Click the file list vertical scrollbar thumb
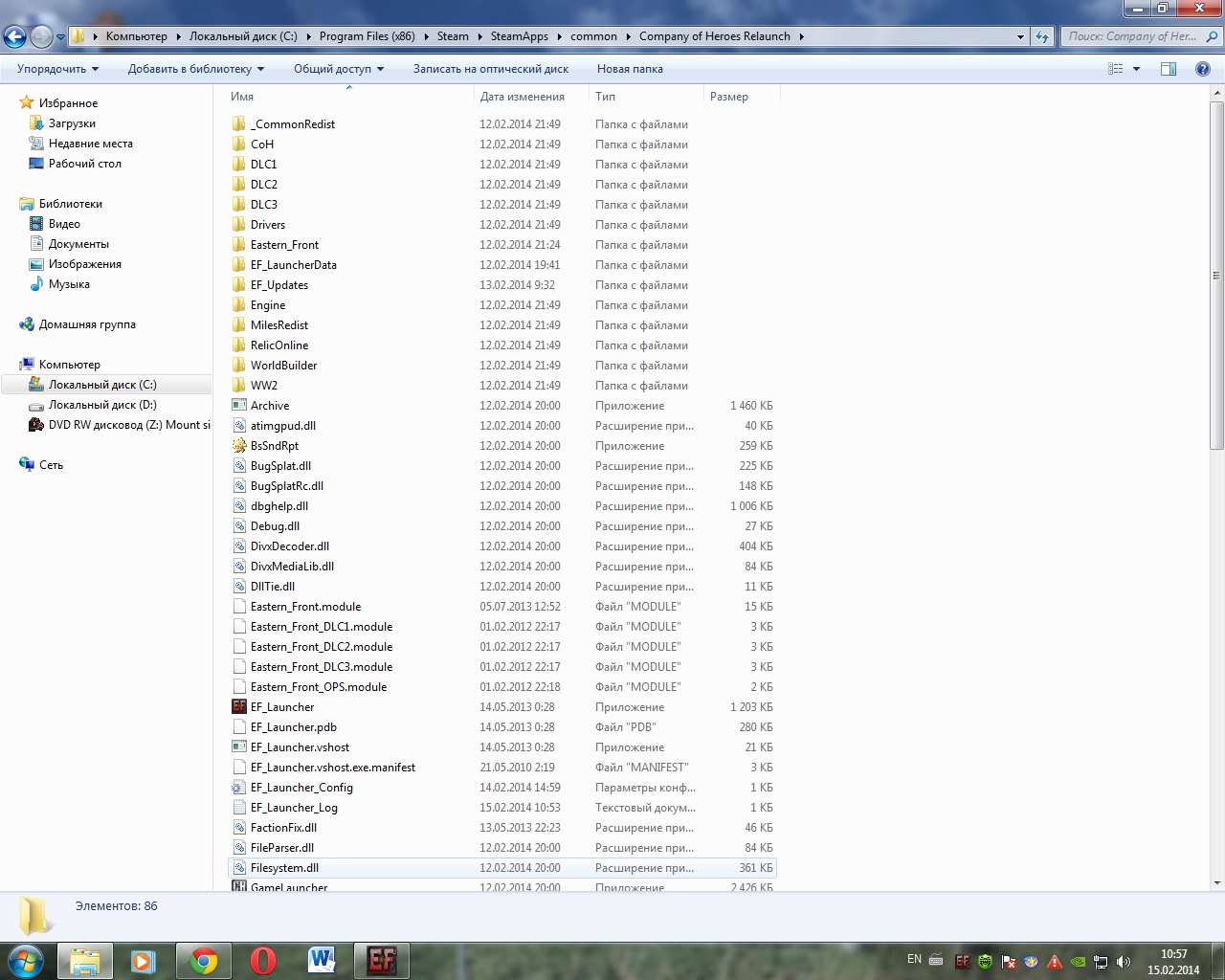1225x980 pixels. click(x=1217, y=275)
